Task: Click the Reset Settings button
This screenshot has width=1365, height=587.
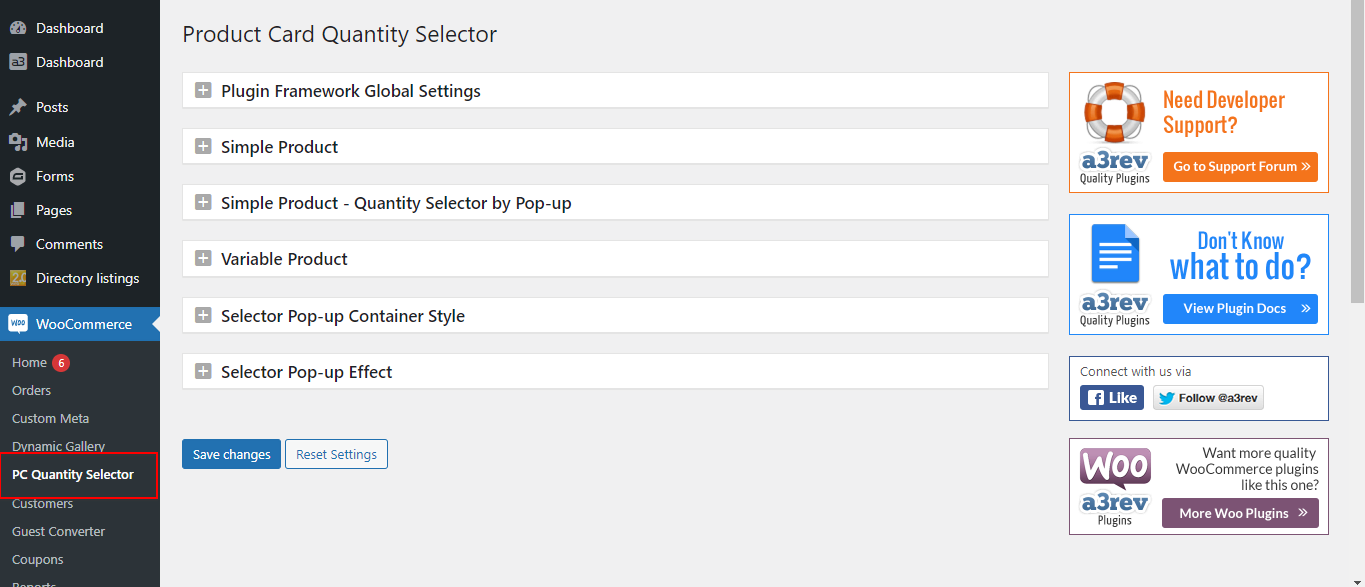Action: click(336, 454)
